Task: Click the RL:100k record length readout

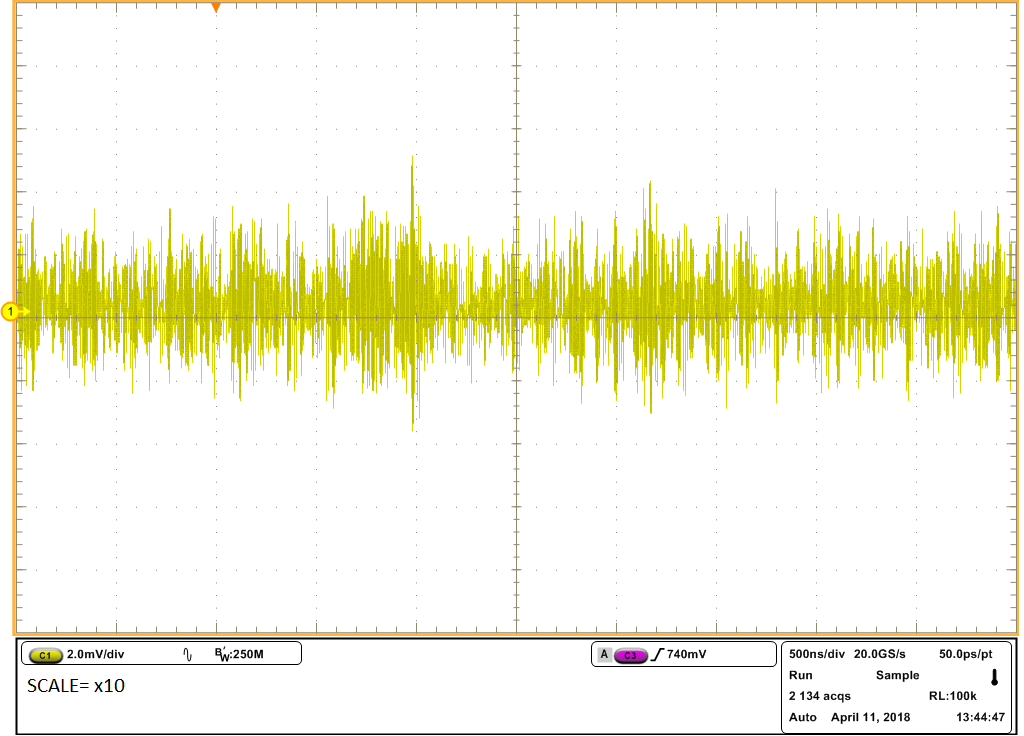Action: 952,696
